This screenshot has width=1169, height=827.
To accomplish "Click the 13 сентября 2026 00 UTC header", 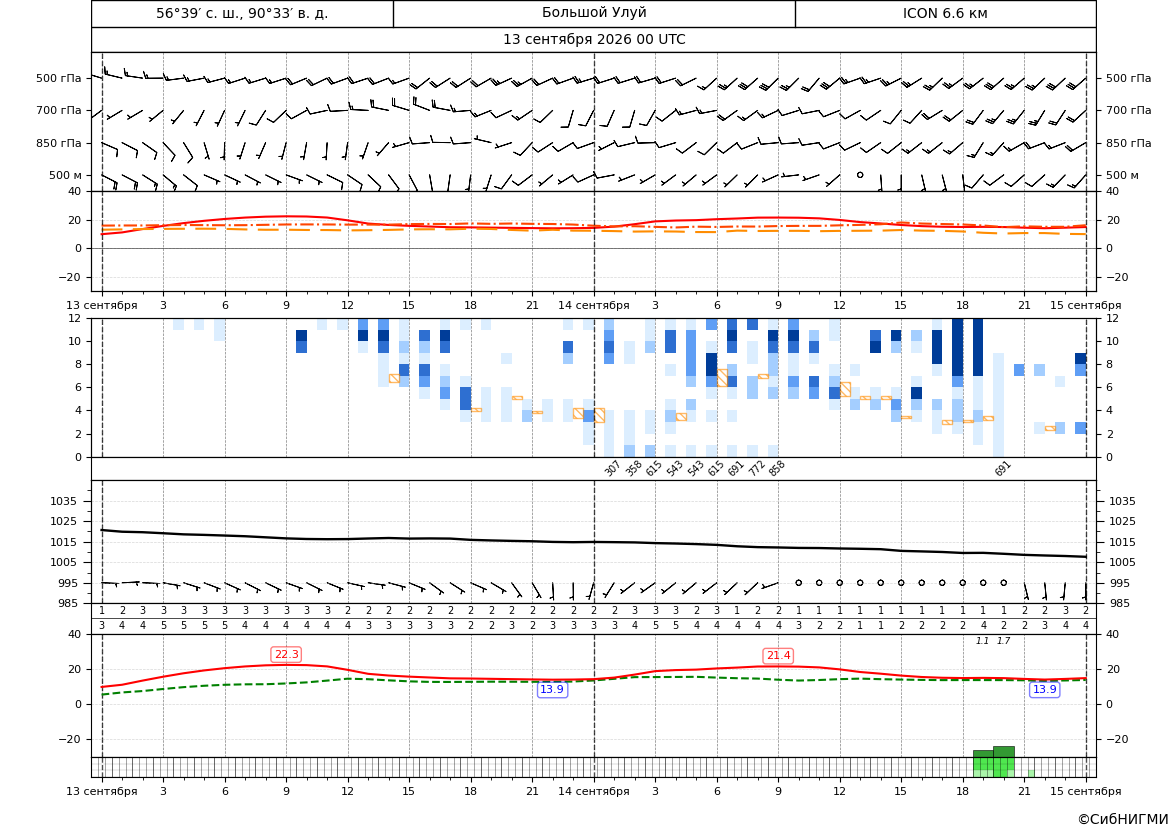I will point(594,40).
